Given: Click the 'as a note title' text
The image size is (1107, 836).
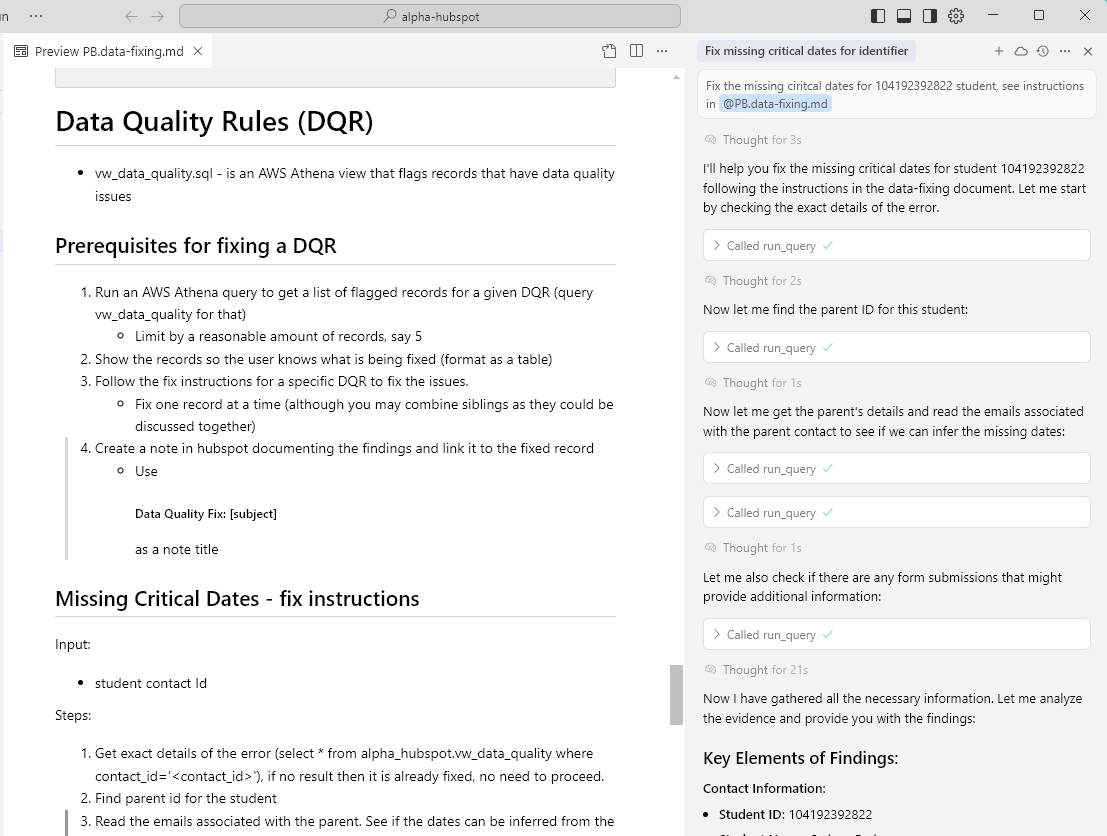Looking at the screenshot, I should click(176, 549).
